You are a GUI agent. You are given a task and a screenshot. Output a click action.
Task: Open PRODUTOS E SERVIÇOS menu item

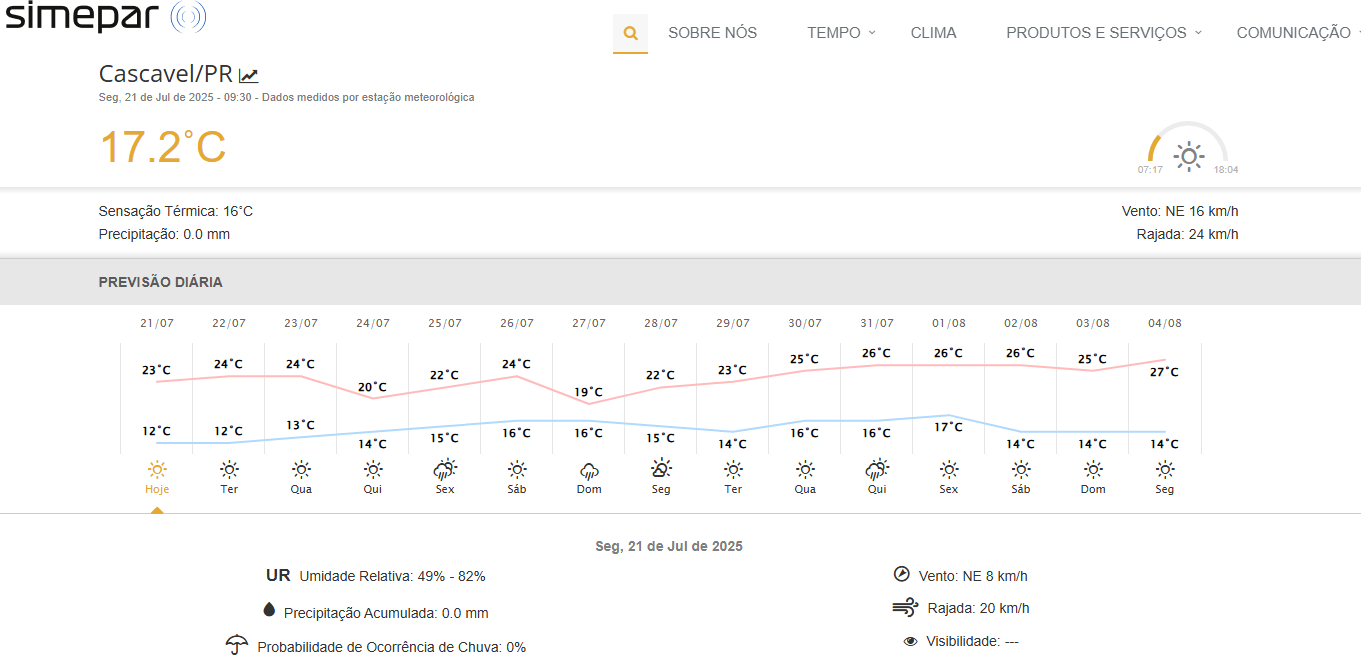point(1096,33)
